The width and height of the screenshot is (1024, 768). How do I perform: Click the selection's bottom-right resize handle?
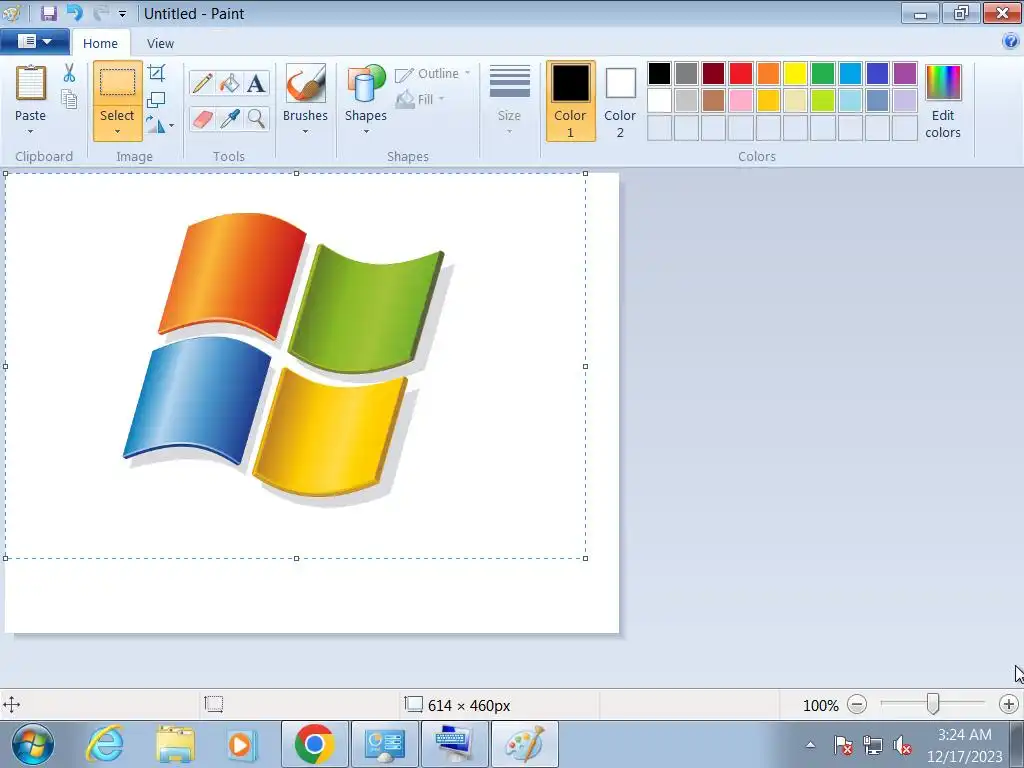(x=585, y=558)
